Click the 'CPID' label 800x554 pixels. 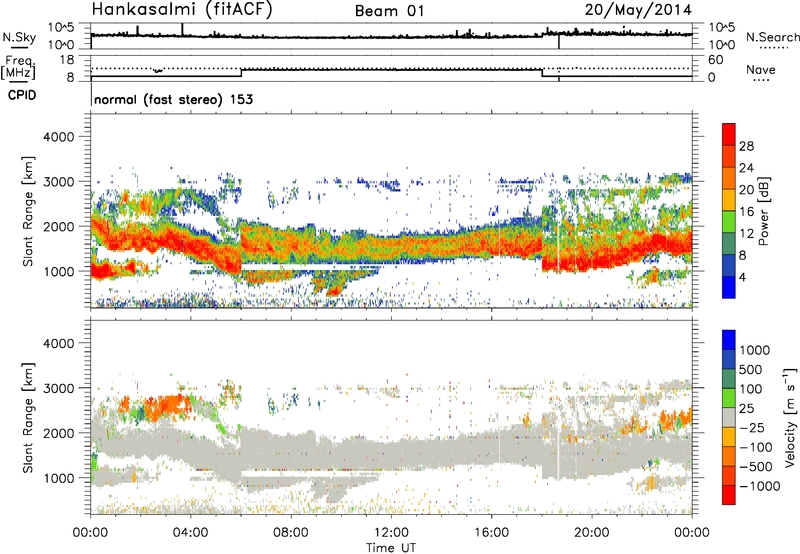pyautogui.click(x=22, y=95)
